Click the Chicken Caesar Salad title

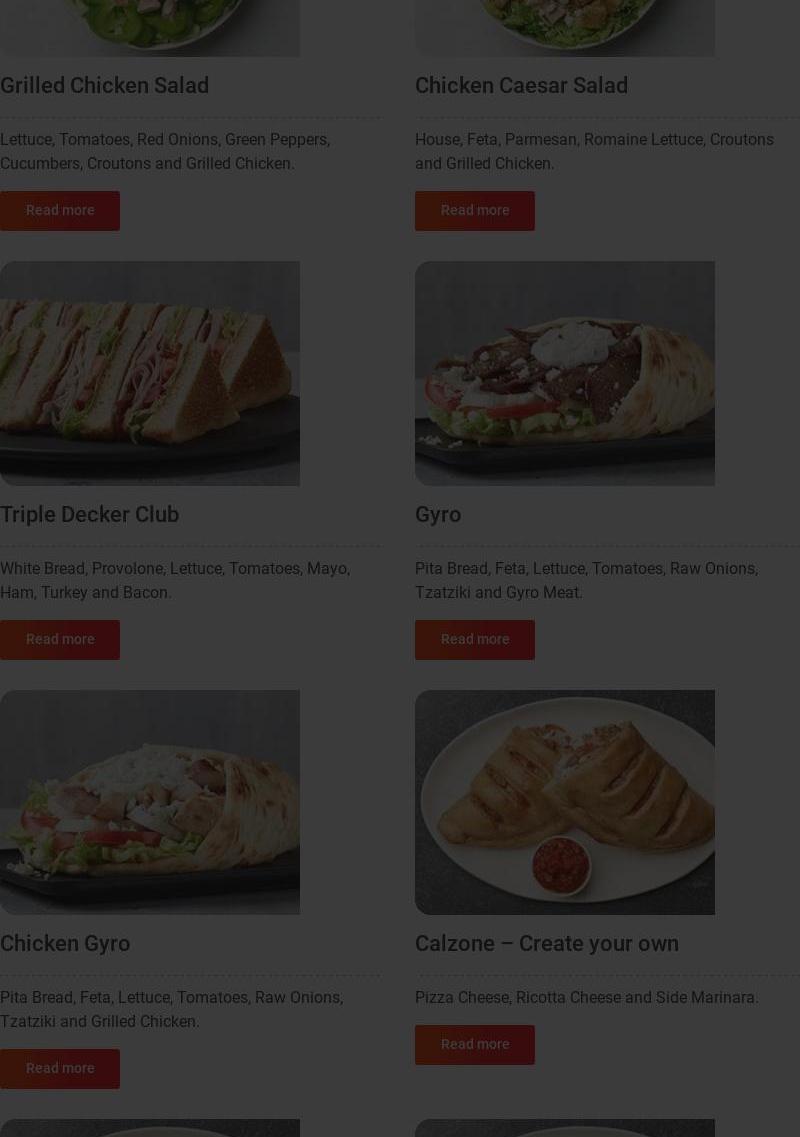point(521,86)
